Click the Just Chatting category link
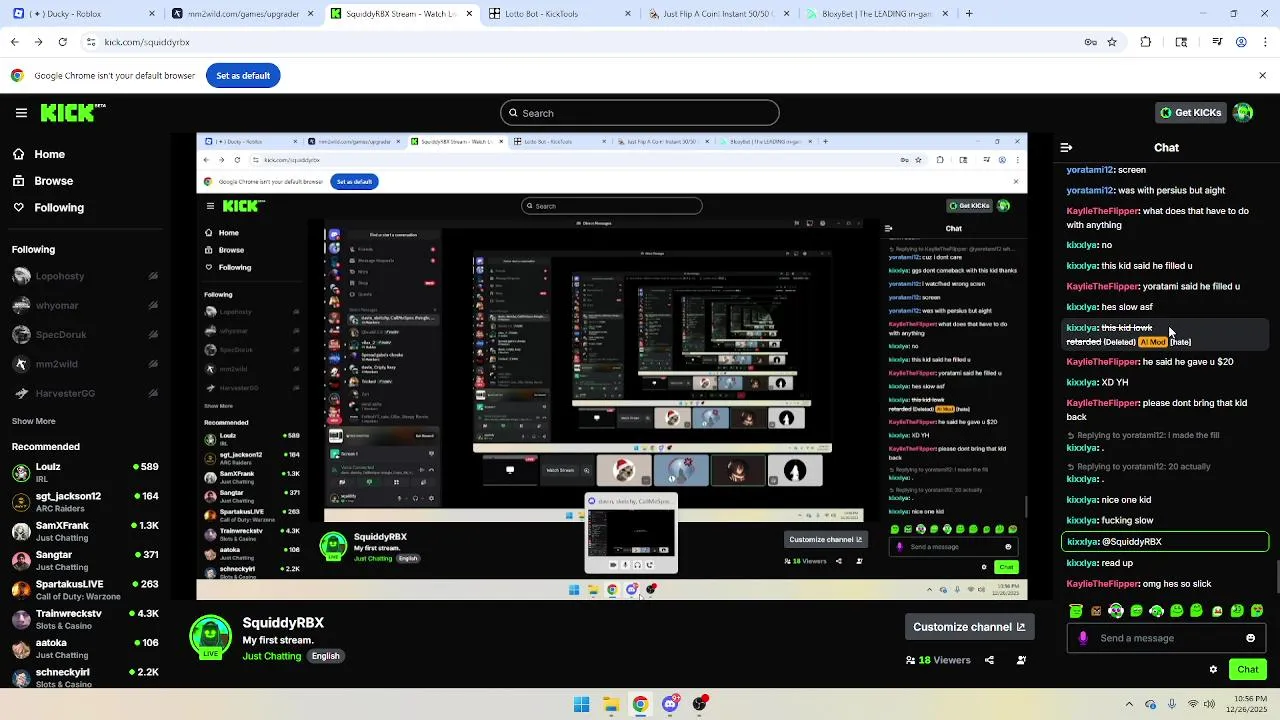The height and width of the screenshot is (720, 1280). tap(271, 656)
